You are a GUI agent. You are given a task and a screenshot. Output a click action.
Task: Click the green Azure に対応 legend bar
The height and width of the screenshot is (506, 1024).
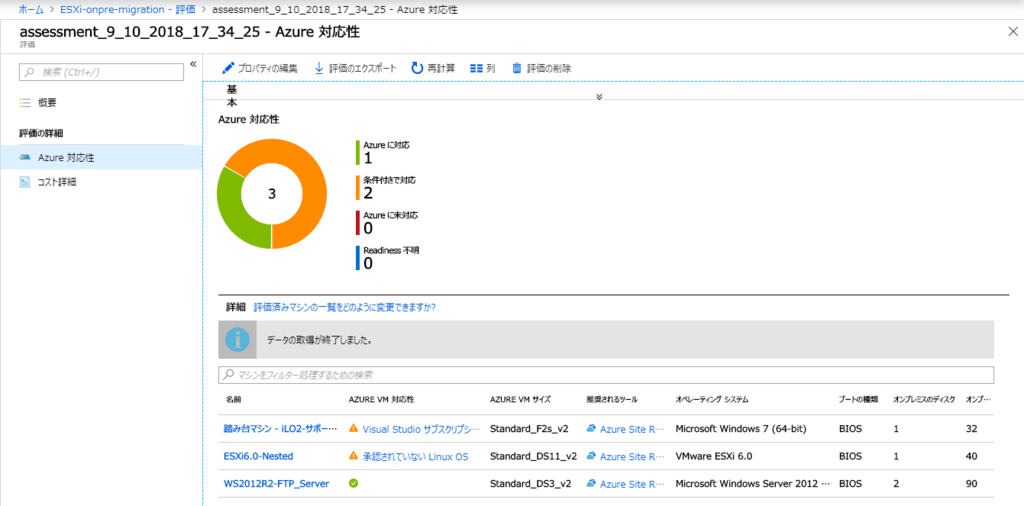coord(357,152)
